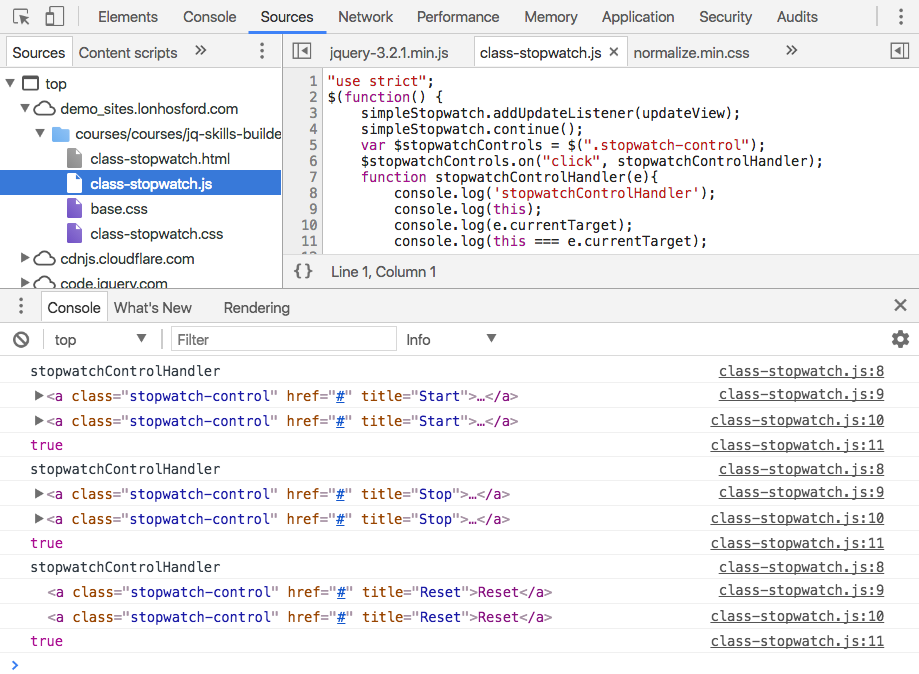919x674 pixels.
Task: Expand the first Stop anchor element log
Action: coord(39,493)
